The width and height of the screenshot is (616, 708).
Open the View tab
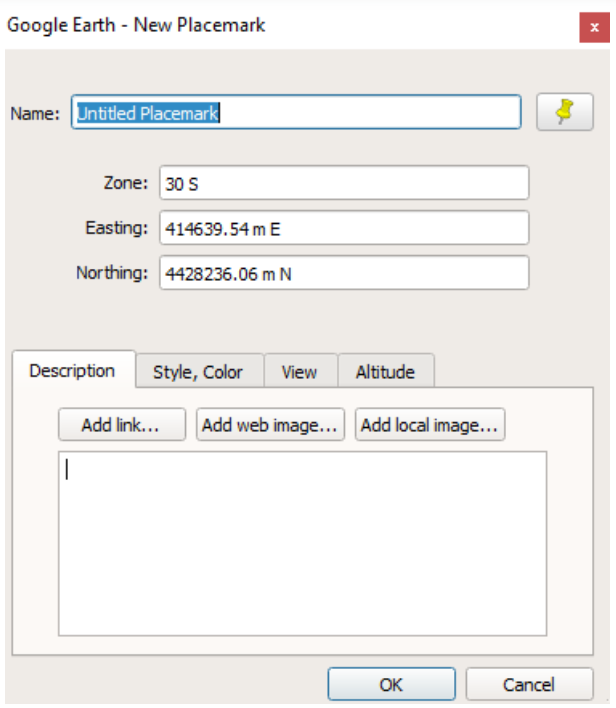coord(300,372)
